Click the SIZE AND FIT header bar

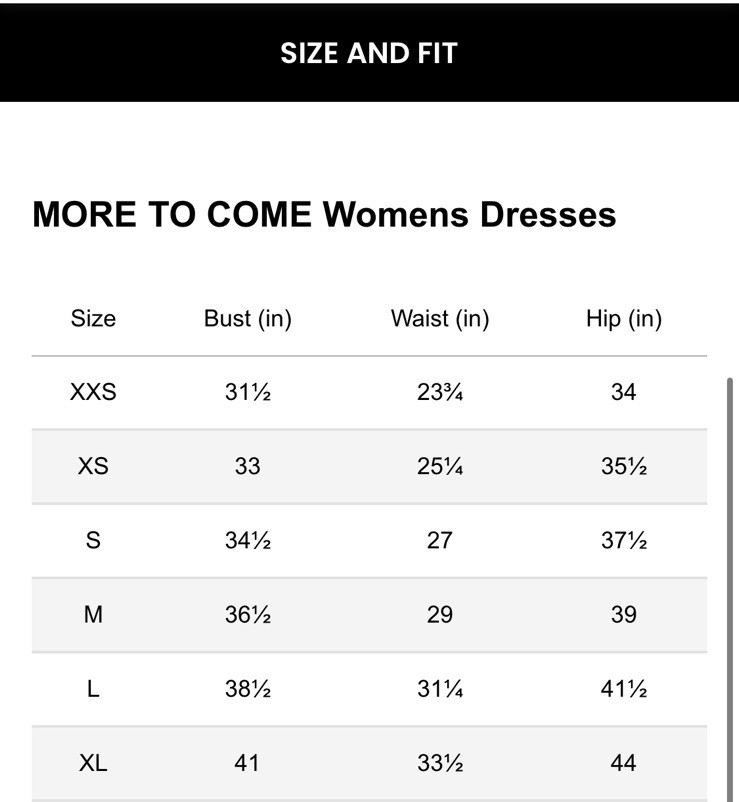[369, 52]
